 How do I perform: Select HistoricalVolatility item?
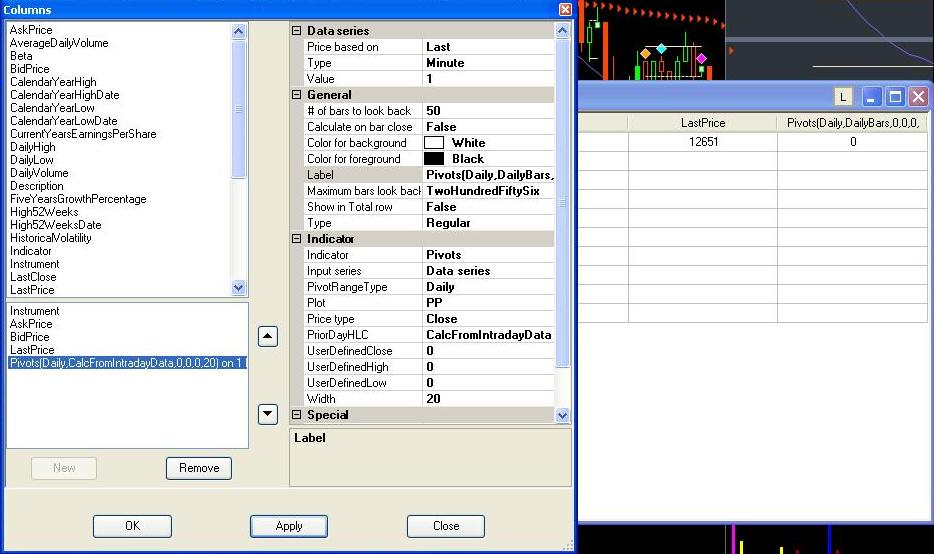coord(51,238)
